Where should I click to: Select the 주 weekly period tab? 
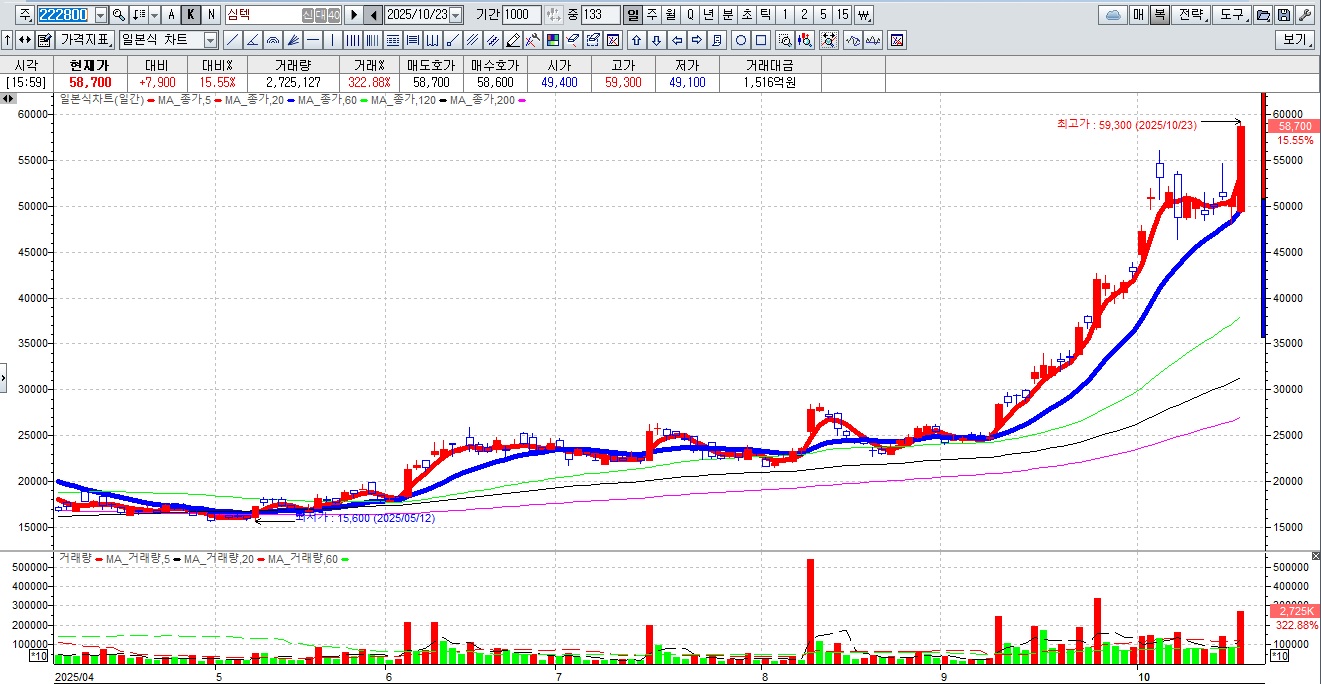652,15
